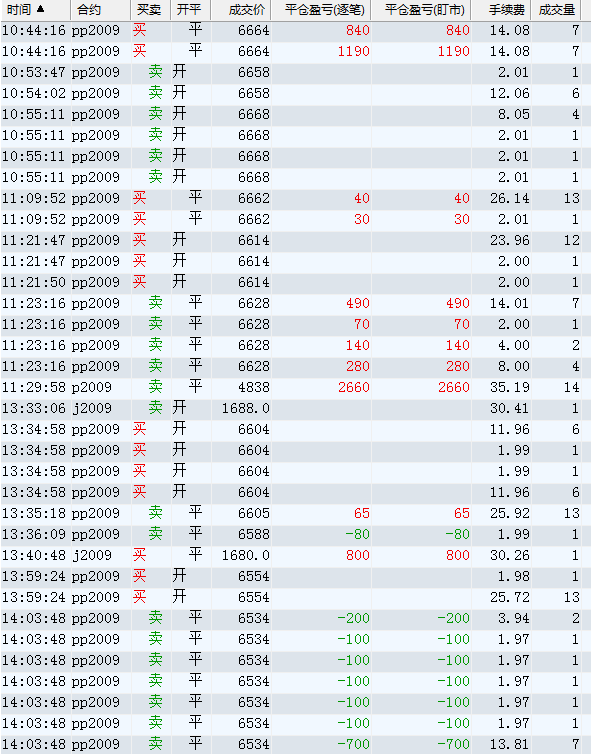Screen dimensions: 591x754
Task: Click profit 70 under 平仓盈亏(盯市)
Action: (x=462, y=324)
